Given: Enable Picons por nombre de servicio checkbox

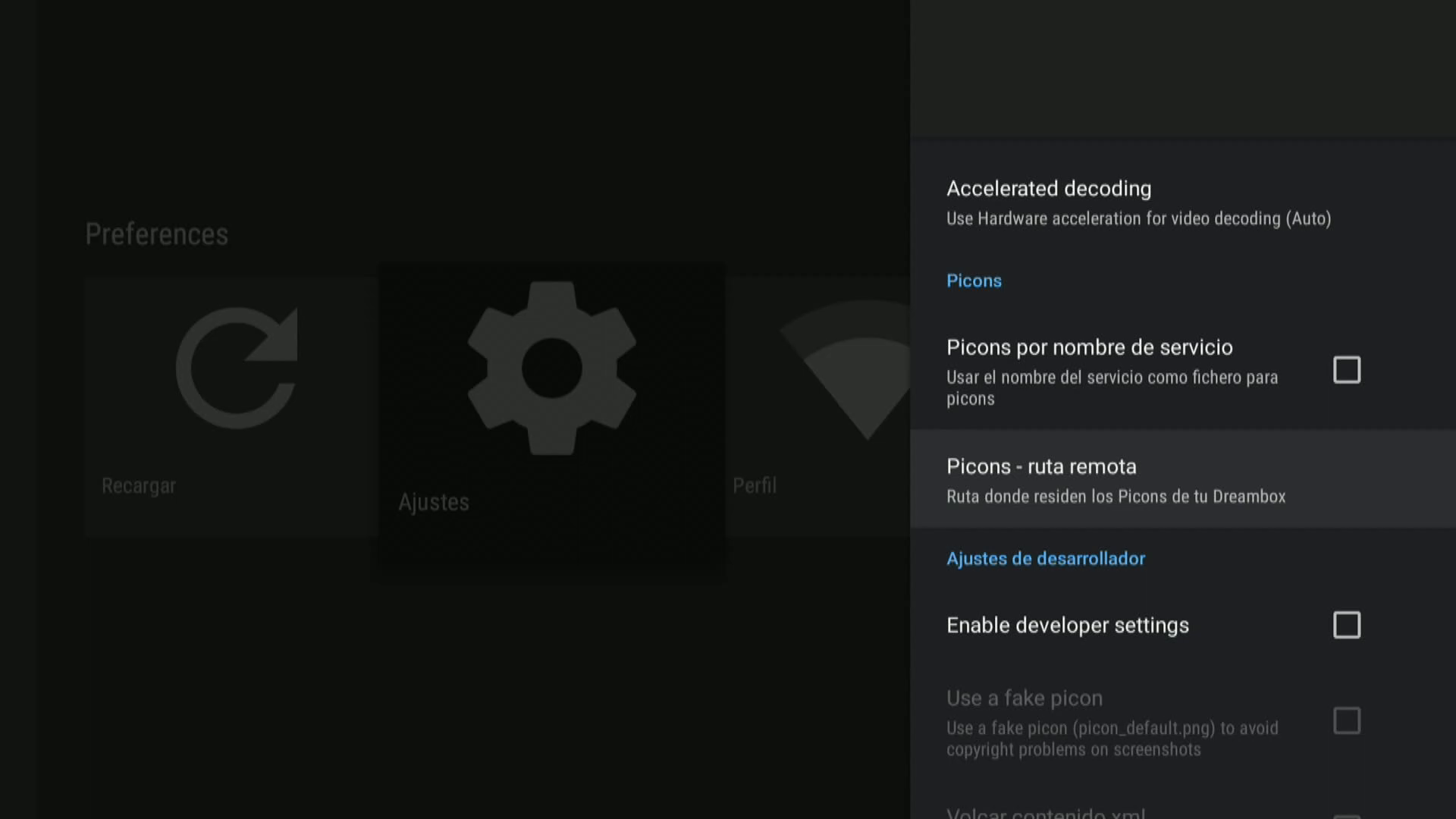Looking at the screenshot, I should pos(1347,370).
